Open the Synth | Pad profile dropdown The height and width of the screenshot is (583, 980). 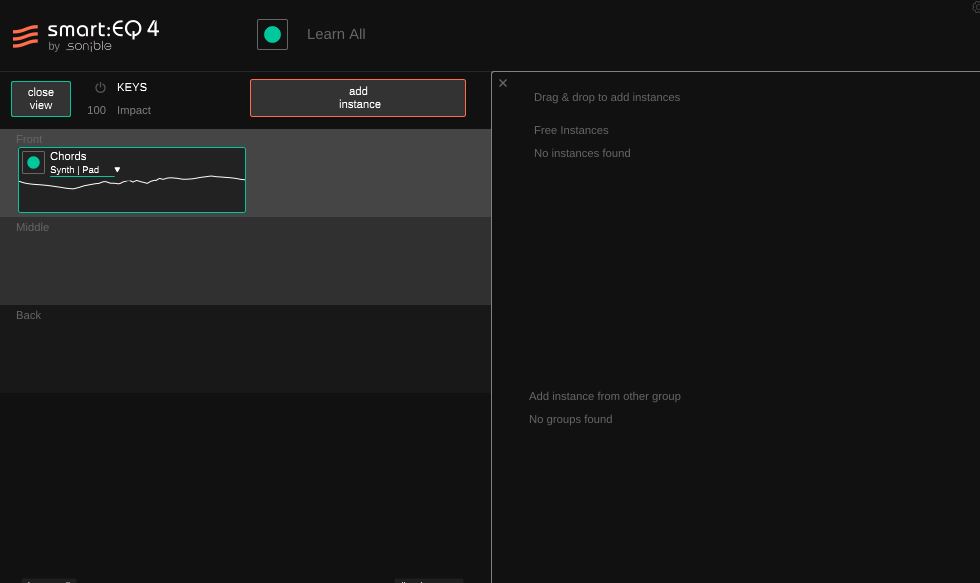(75, 170)
